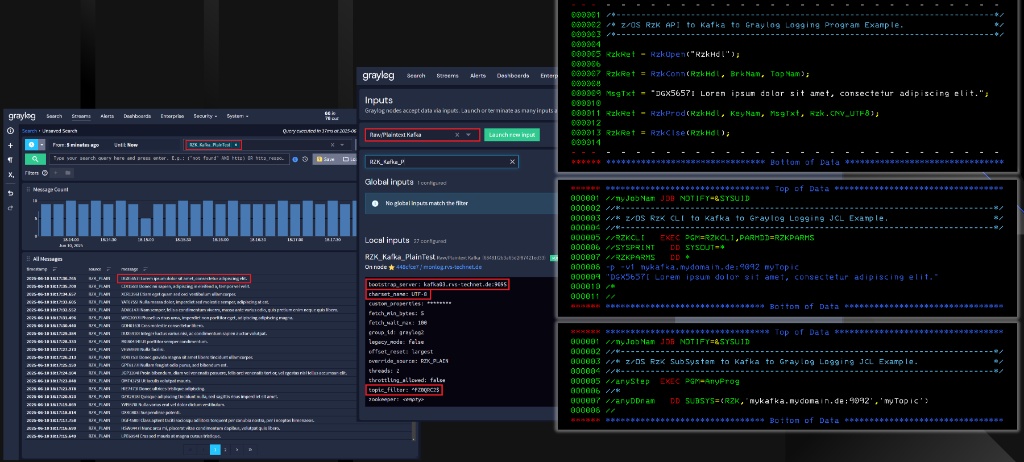Click the Search breadcrumb link
1024x462 pixels.
pyautogui.click(x=29, y=131)
